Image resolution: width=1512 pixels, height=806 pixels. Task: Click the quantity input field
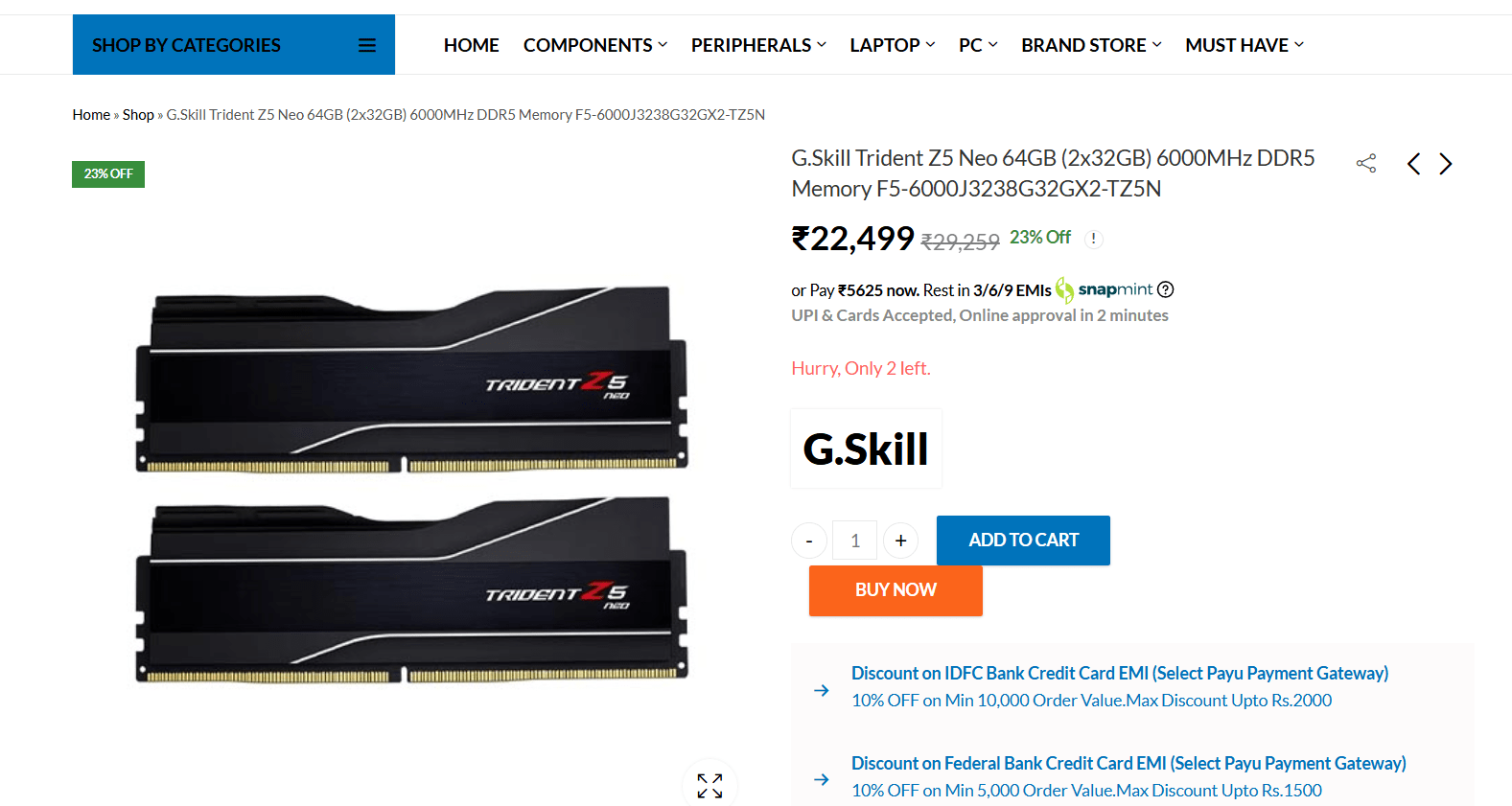[x=854, y=541]
